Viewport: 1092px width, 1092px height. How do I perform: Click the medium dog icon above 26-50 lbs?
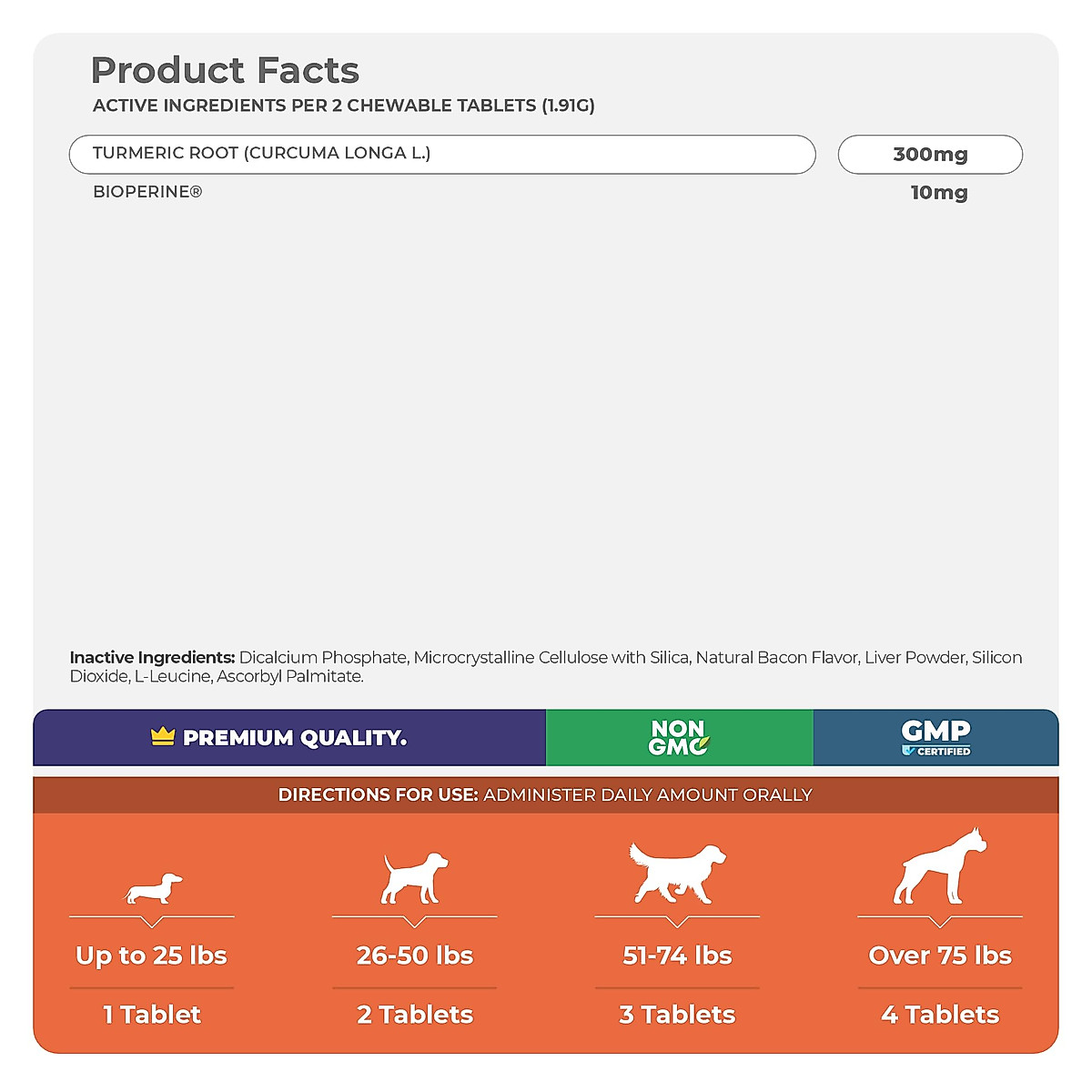[415, 877]
